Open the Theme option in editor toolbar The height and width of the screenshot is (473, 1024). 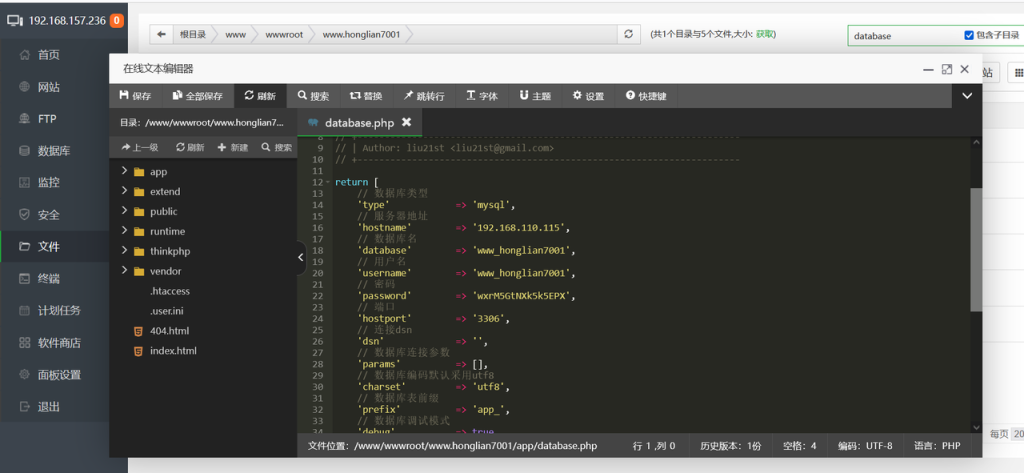coord(534,96)
